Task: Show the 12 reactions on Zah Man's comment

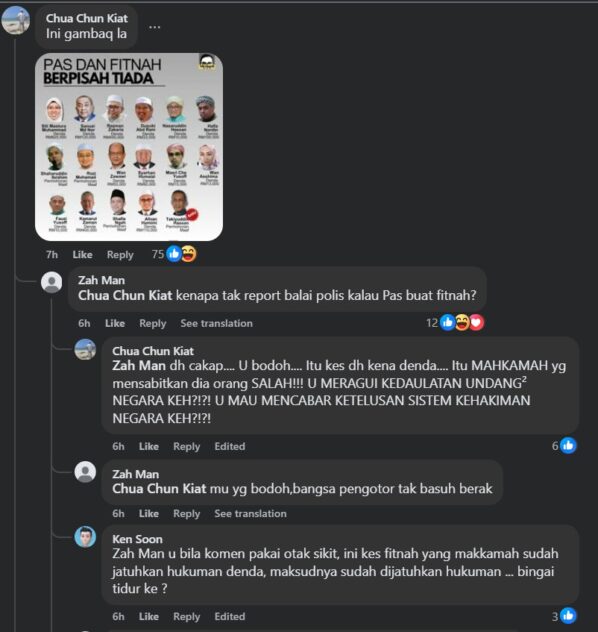Action: tap(455, 322)
